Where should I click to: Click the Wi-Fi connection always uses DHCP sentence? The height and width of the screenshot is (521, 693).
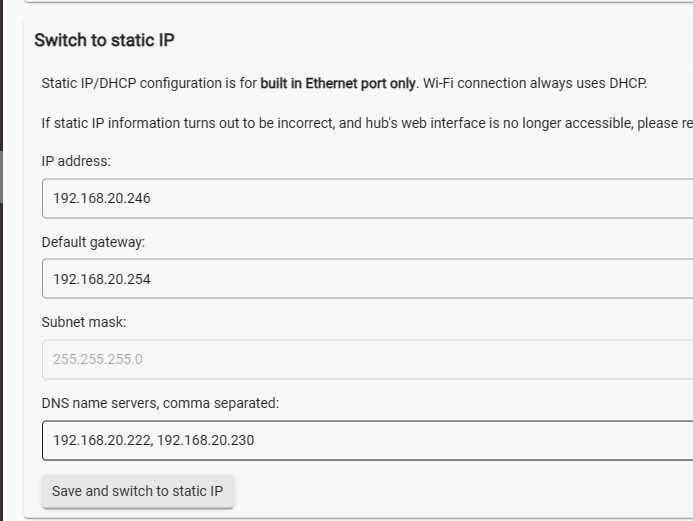(535, 83)
